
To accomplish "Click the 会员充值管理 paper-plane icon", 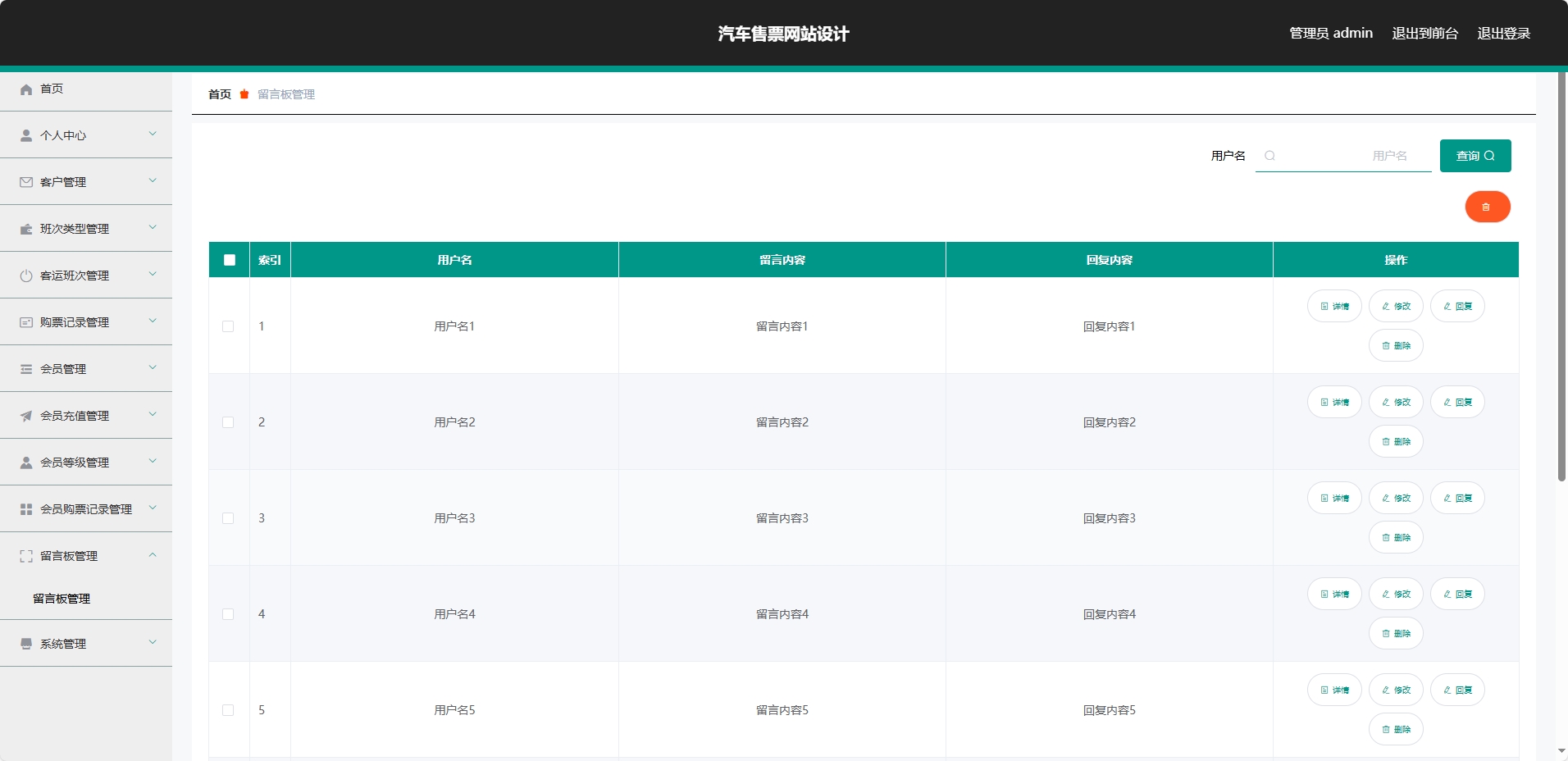I will [25, 415].
